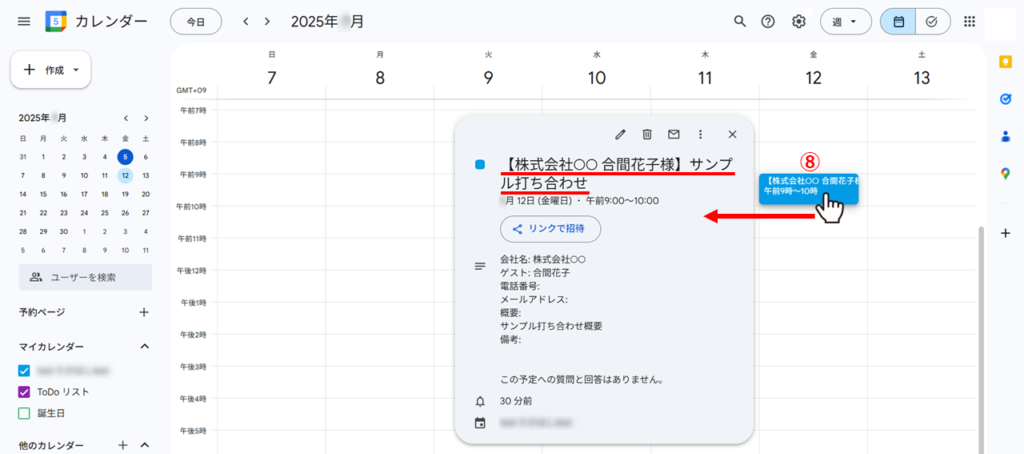
Task: Email guests via envelope icon
Action: (x=673, y=134)
